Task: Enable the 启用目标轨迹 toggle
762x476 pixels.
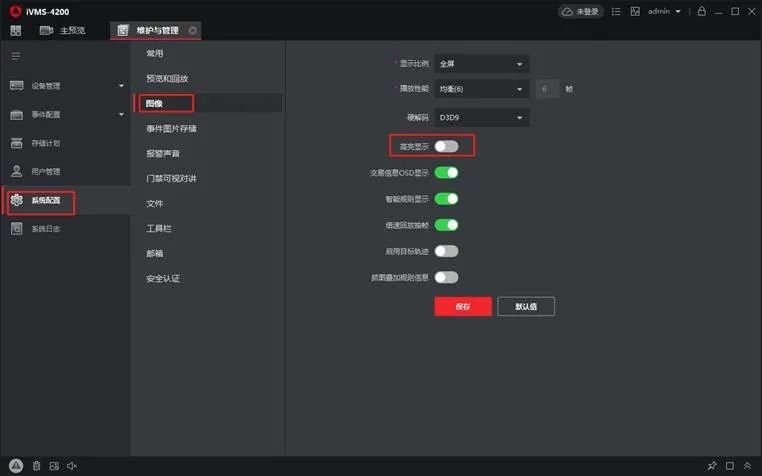Action: (446, 251)
